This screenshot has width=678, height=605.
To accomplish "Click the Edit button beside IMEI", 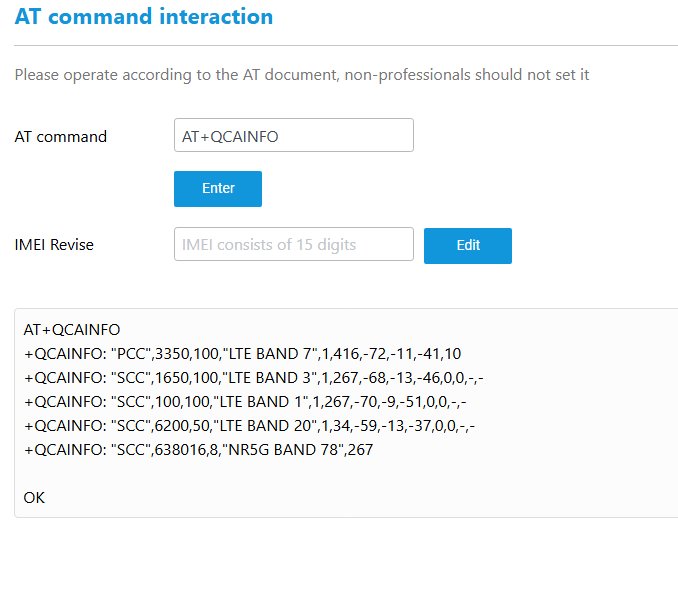I will [x=467, y=245].
